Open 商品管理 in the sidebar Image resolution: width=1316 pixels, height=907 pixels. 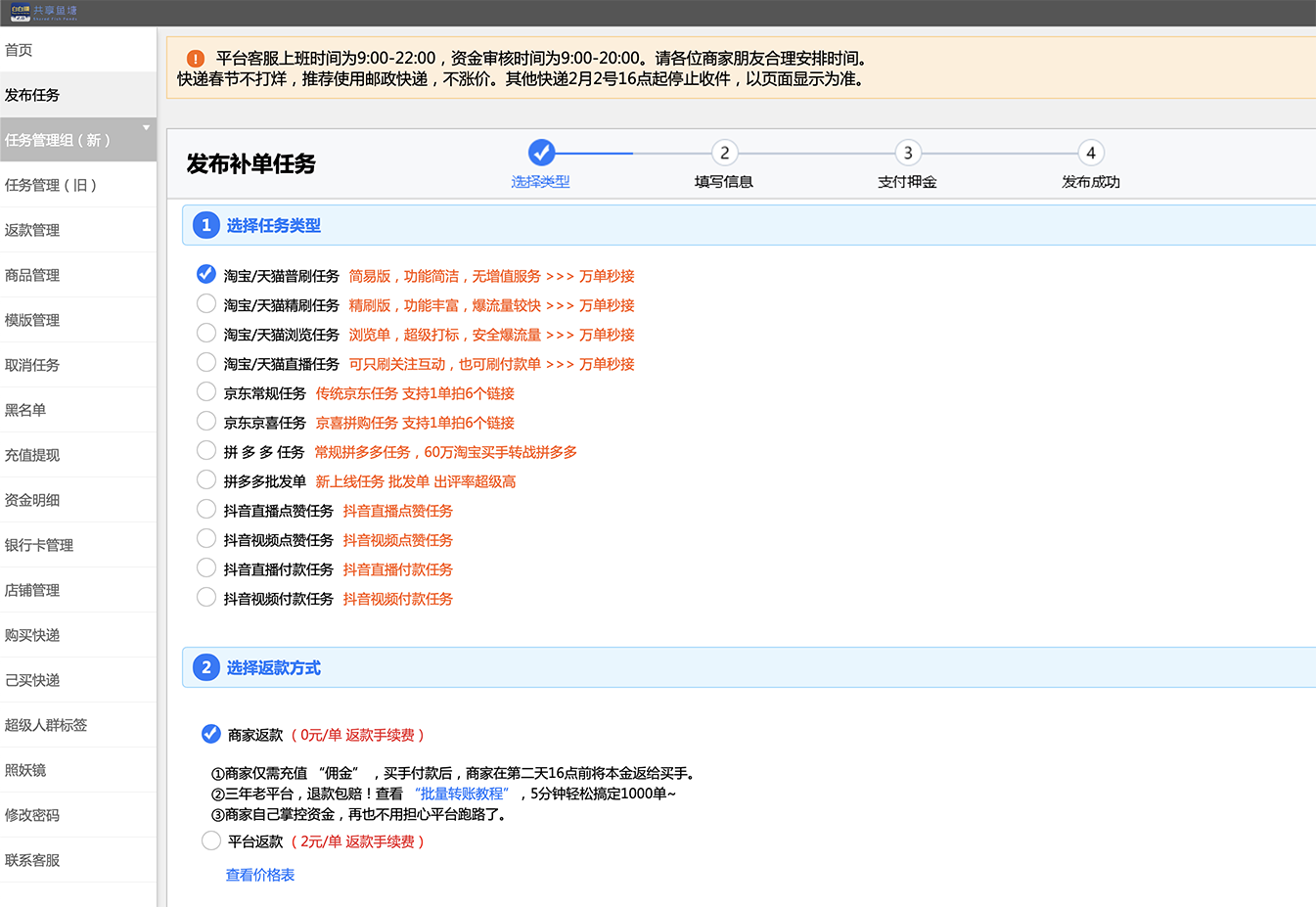[x=78, y=275]
